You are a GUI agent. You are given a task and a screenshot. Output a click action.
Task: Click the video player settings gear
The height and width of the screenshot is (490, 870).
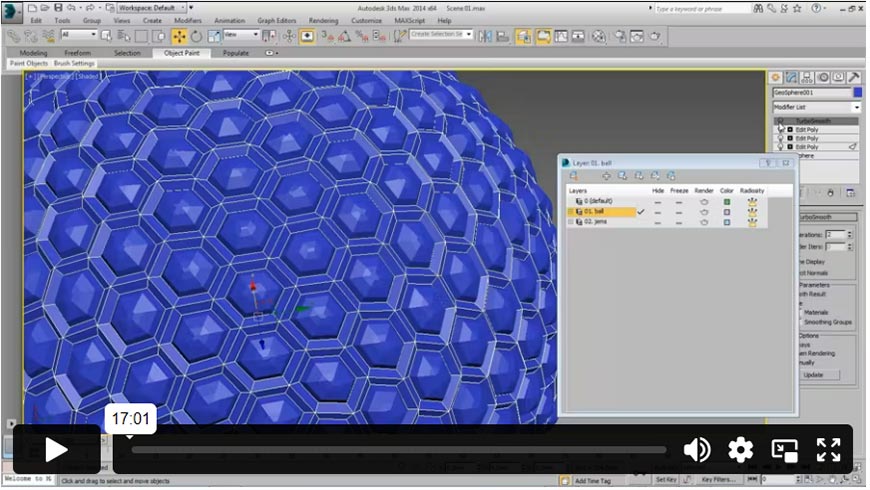point(740,450)
